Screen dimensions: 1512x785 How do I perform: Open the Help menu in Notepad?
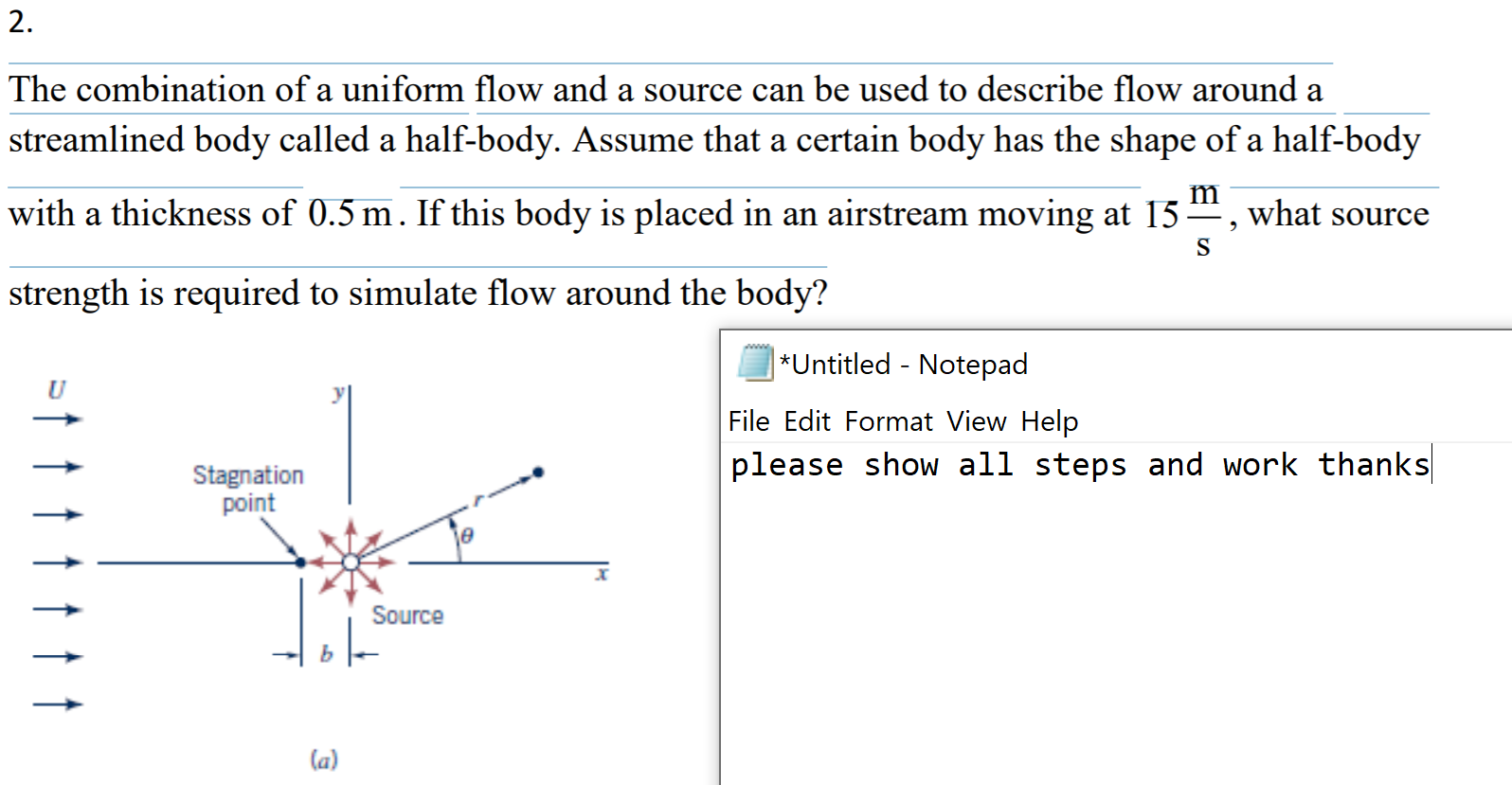coord(1050,421)
